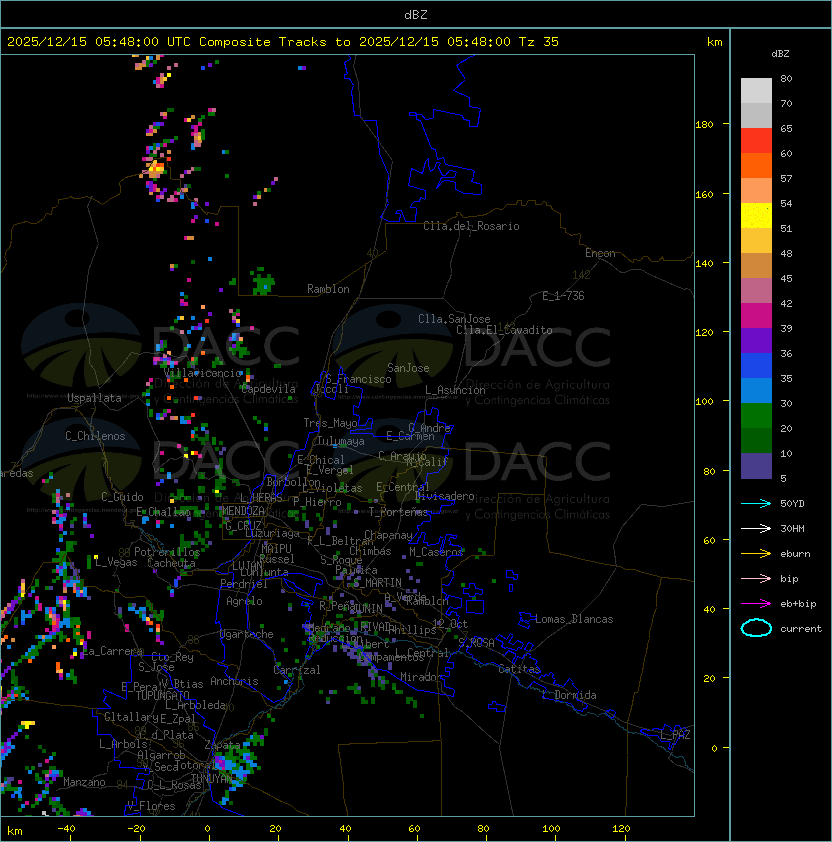Click the pink bip arrow in legend

pyautogui.click(x=756, y=578)
